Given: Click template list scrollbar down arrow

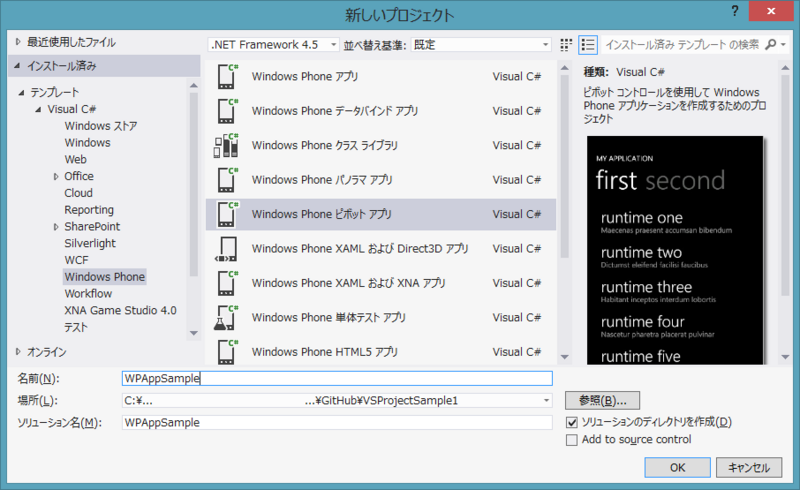Looking at the screenshot, I should [x=564, y=357].
